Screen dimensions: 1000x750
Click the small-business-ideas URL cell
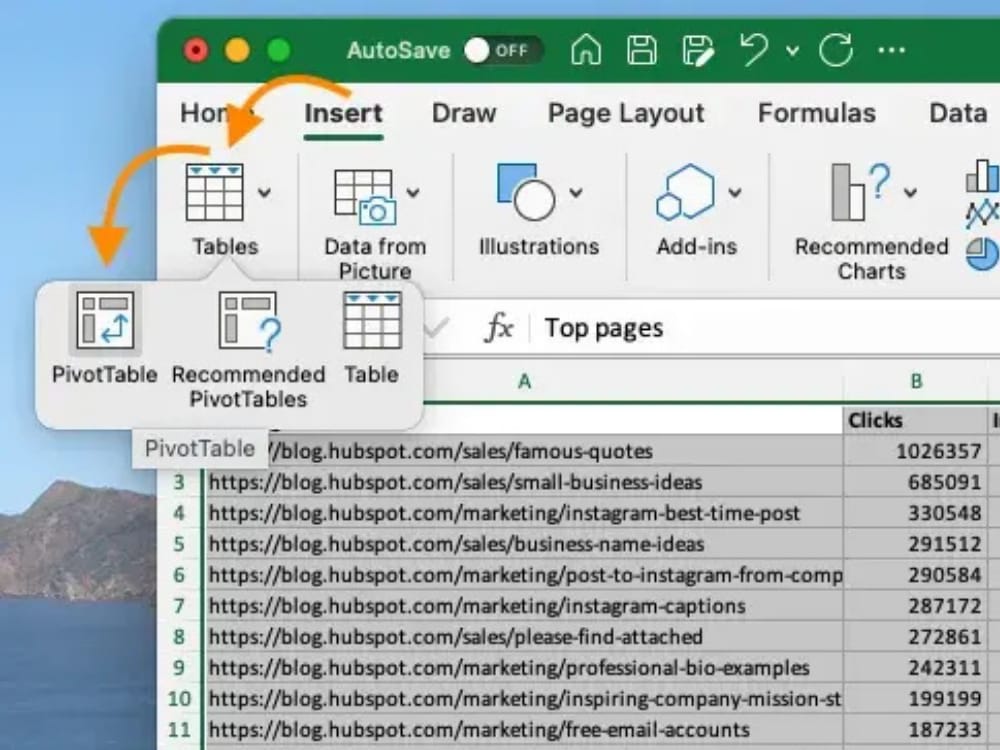click(524, 482)
